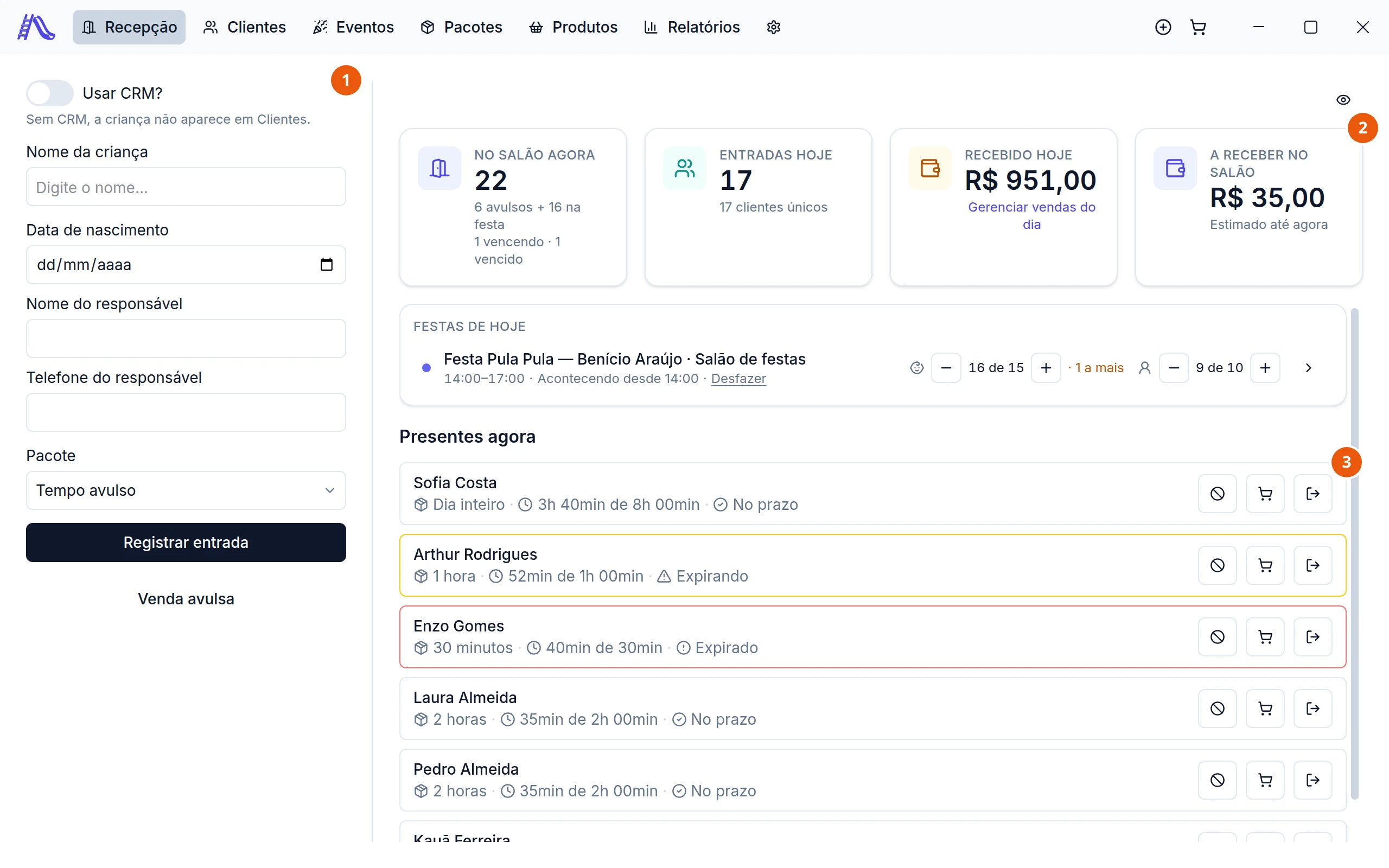1389x868 pixels.
Task: Click block icon on Pedro Almeida row
Action: coord(1217,780)
